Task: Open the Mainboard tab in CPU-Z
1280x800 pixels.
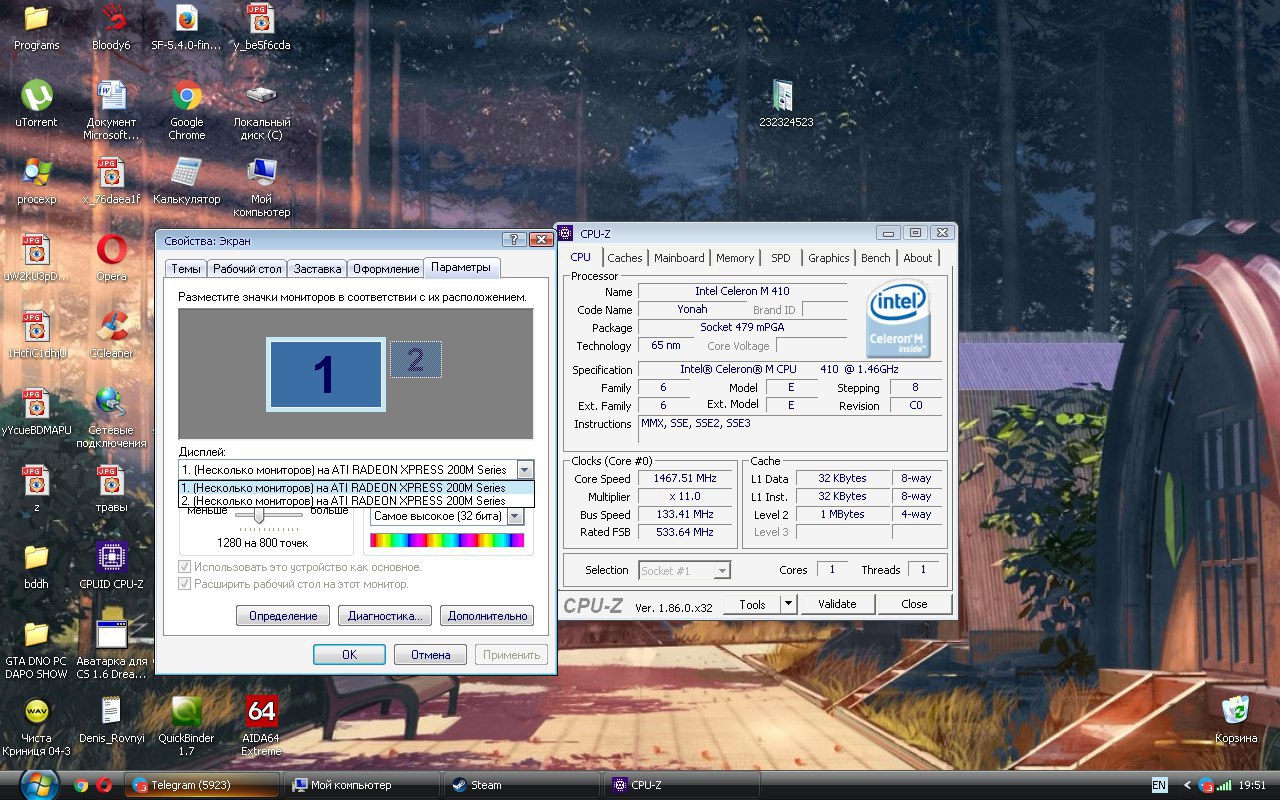Action: tap(679, 258)
